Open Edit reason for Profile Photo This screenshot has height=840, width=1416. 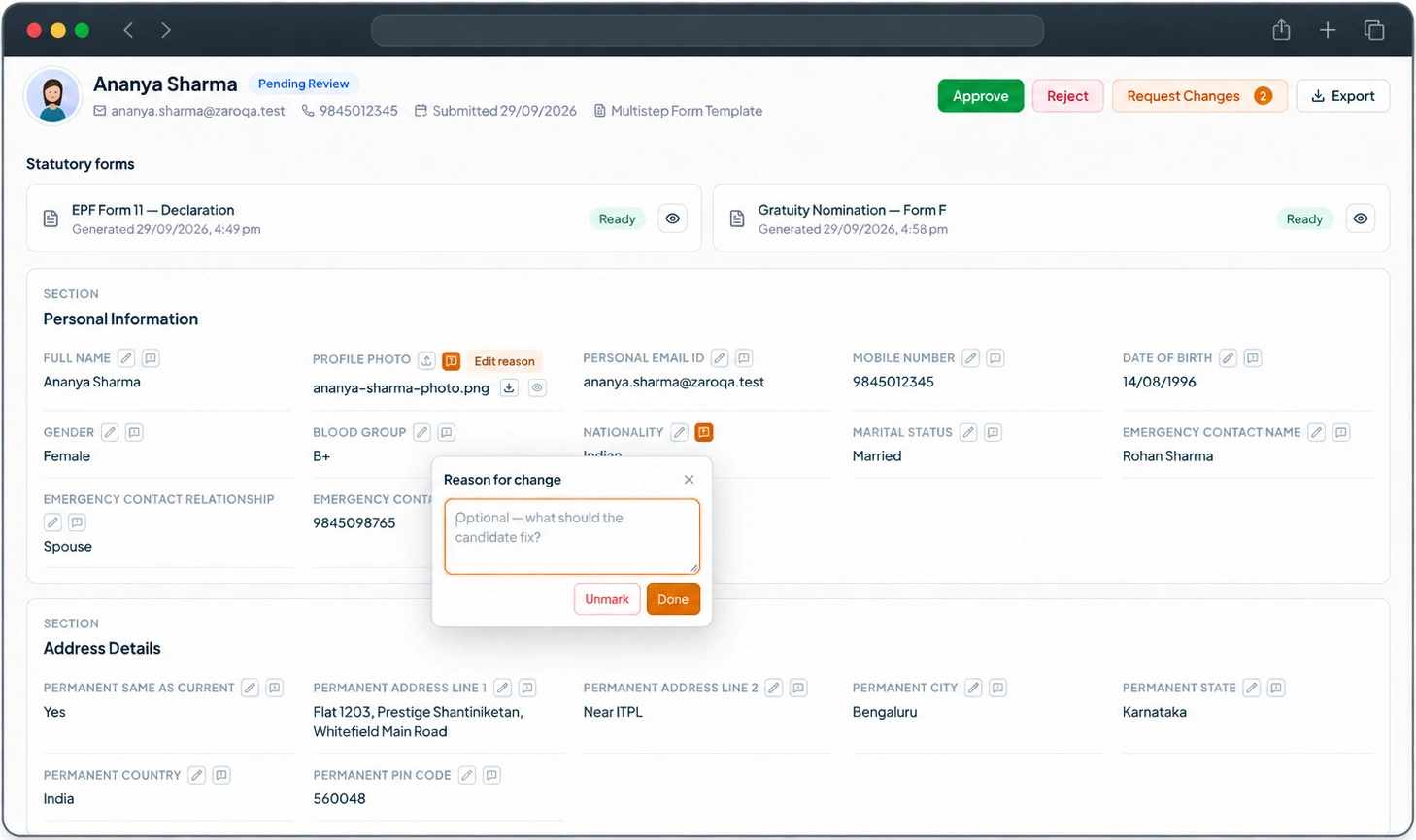504,361
